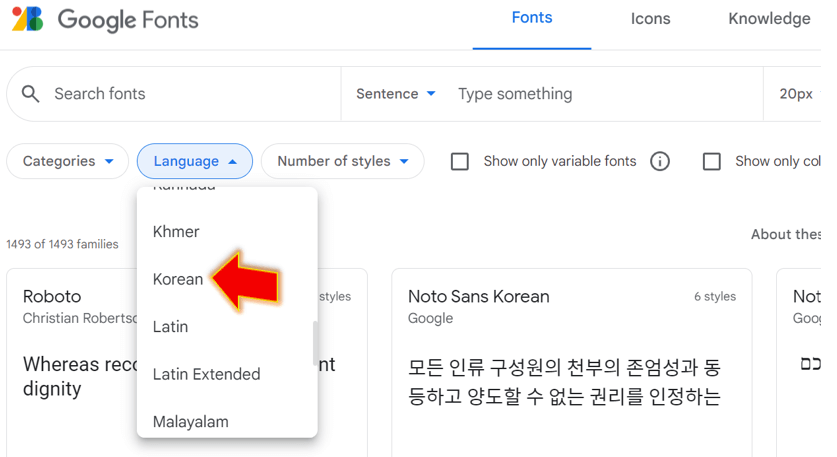
Task: Click Google author under Noto Sans Korean
Action: click(430, 318)
